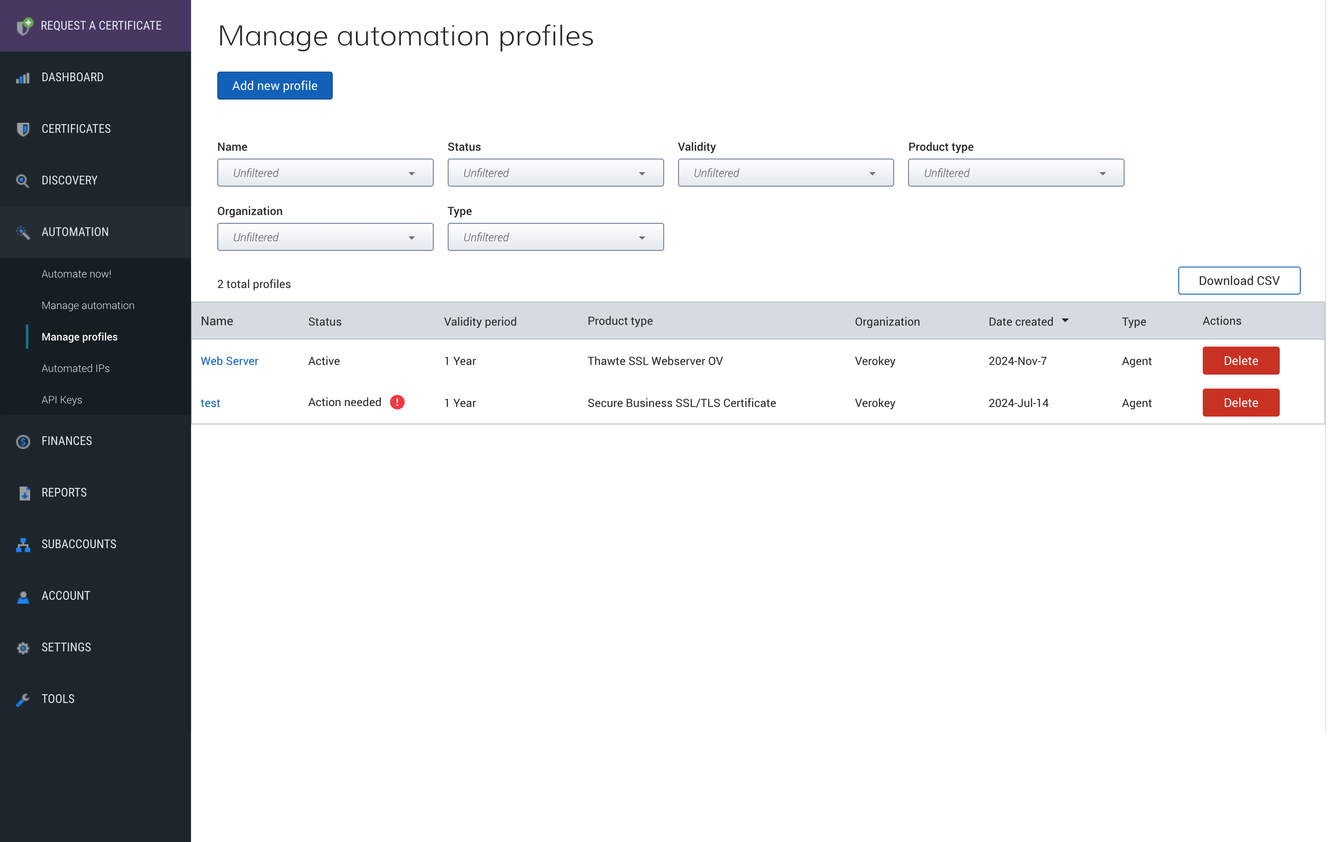Expand the Product type filter dropdown

pyautogui.click(x=1015, y=172)
